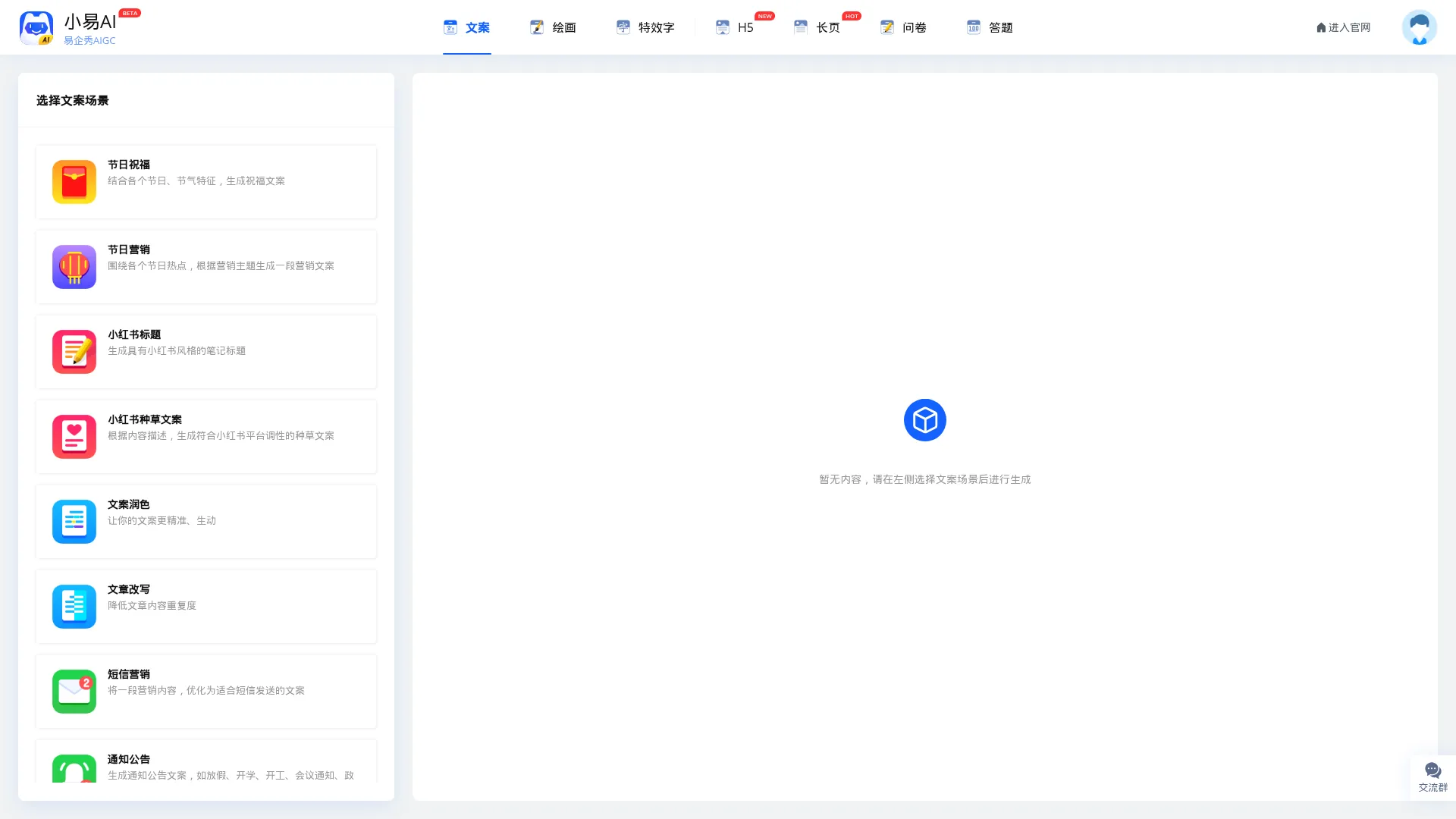The width and height of the screenshot is (1456, 819).
Task: Open the 特效字 tab
Action: point(646,27)
